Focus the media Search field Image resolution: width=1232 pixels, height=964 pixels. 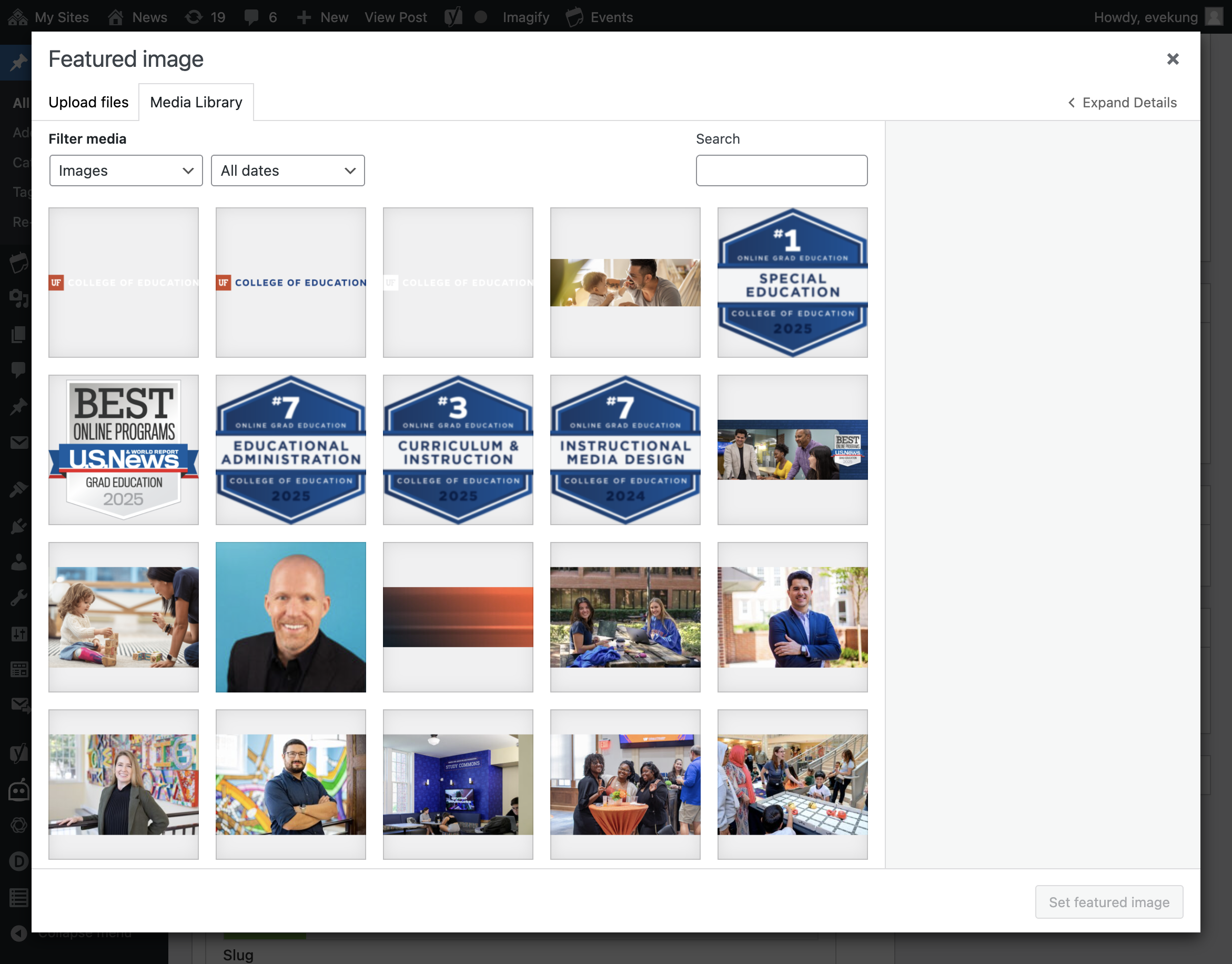click(x=781, y=170)
